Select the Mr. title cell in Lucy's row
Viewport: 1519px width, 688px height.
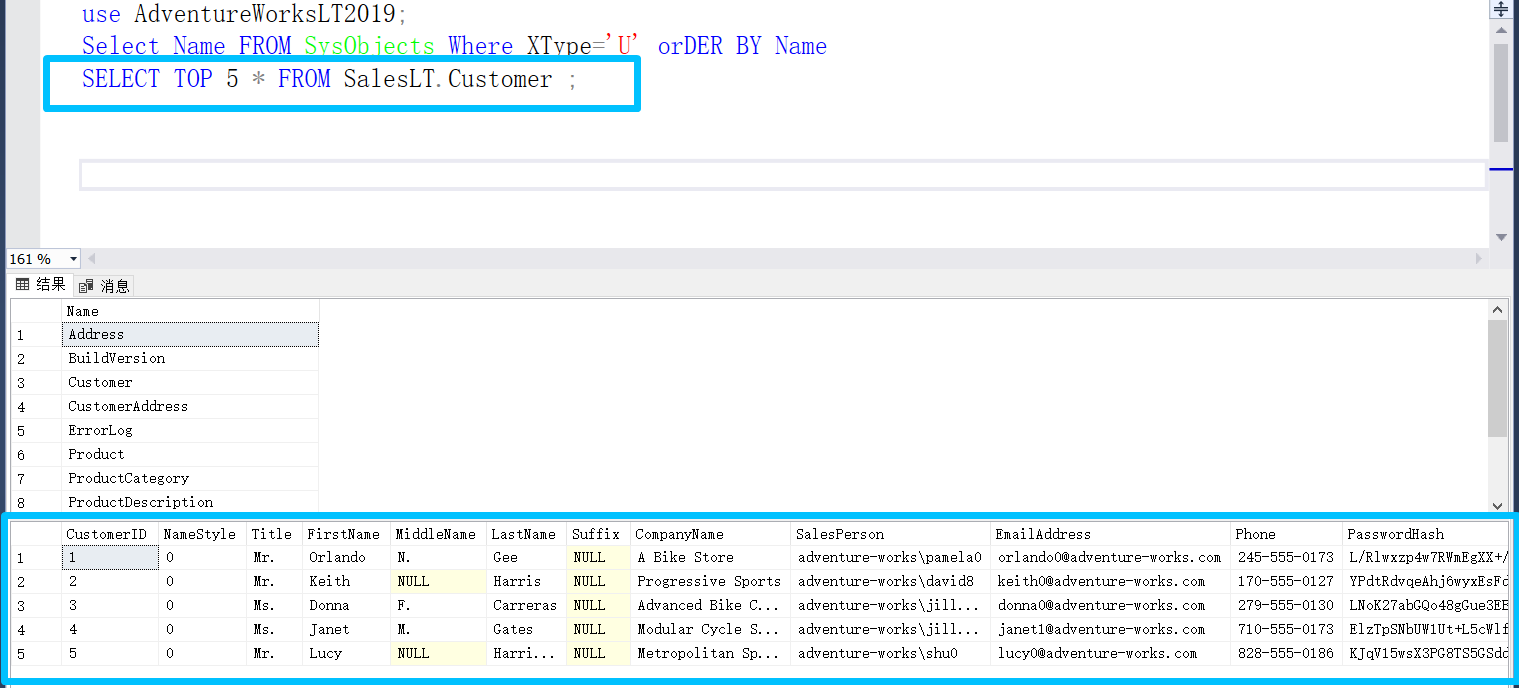(274, 653)
